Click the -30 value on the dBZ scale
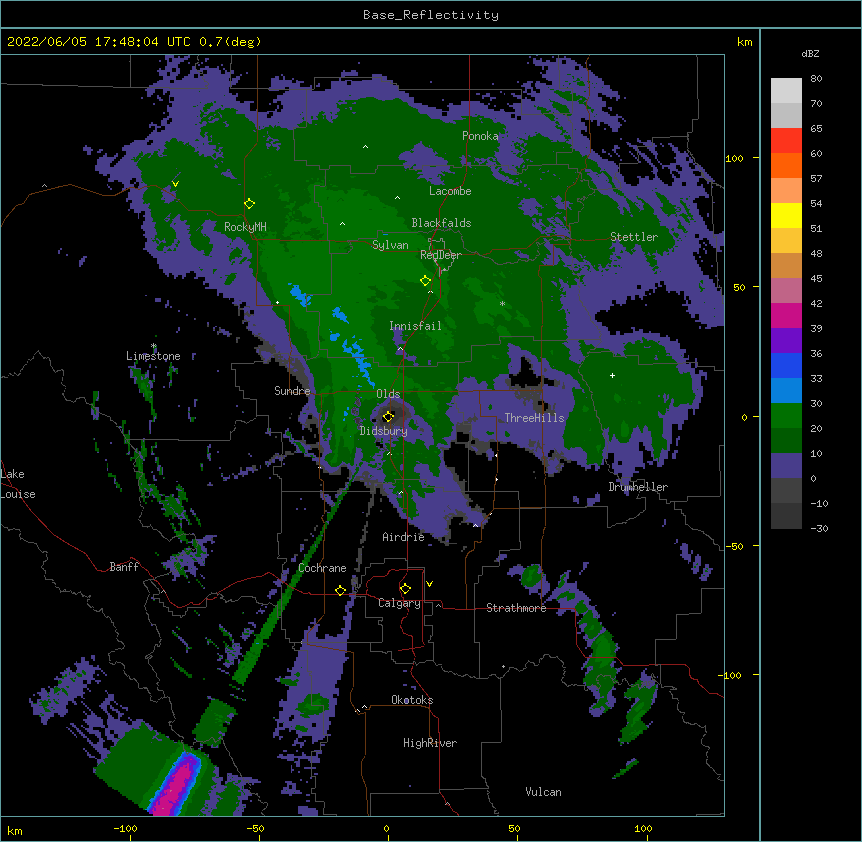This screenshot has width=862, height=842. tap(819, 529)
